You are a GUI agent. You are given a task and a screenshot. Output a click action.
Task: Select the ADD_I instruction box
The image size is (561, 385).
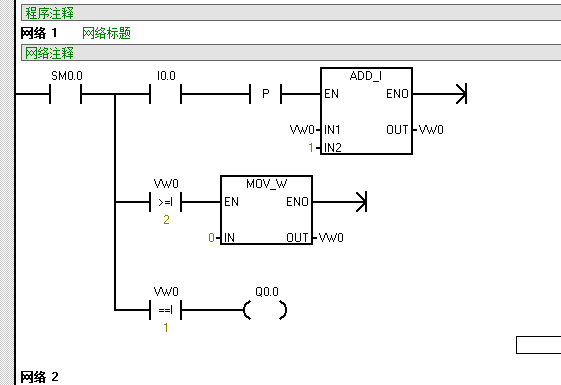click(x=366, y=111)
